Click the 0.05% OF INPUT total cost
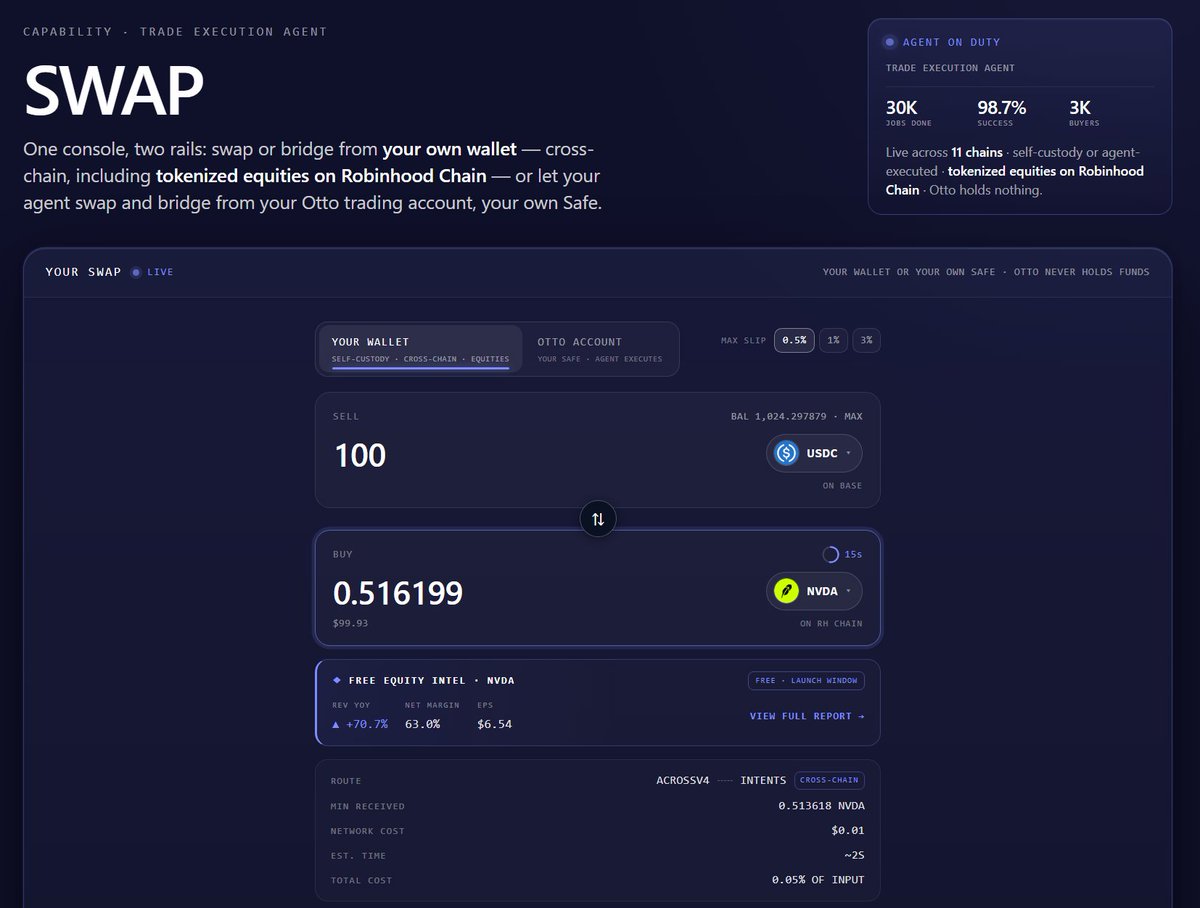1200x908 pixels. point(819,880)
